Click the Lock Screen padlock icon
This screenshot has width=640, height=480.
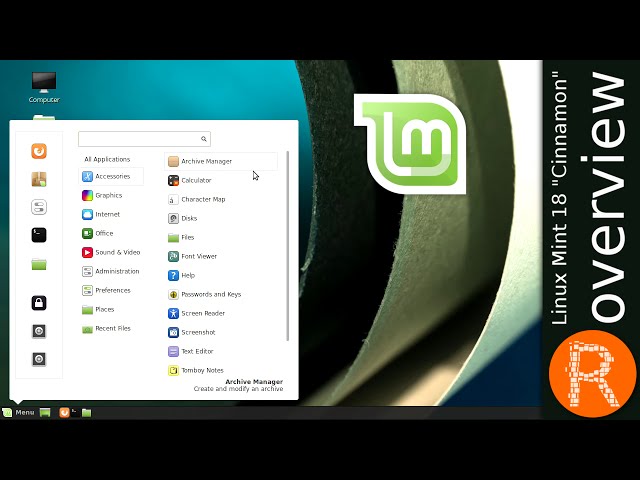click(x=39, y=303)
